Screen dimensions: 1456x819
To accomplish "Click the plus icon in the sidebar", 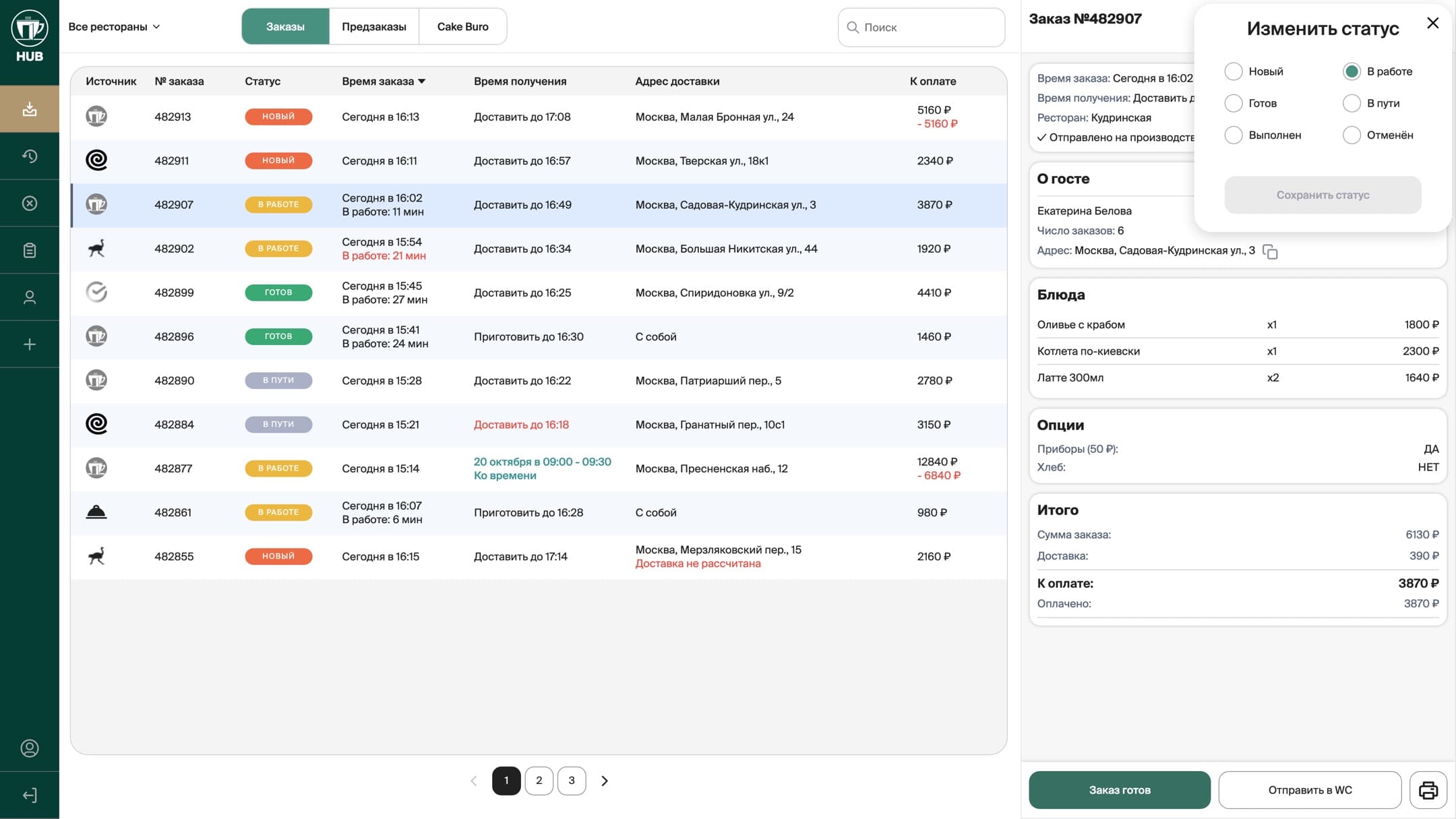I will pyautogui.click(x=30, y=344).
